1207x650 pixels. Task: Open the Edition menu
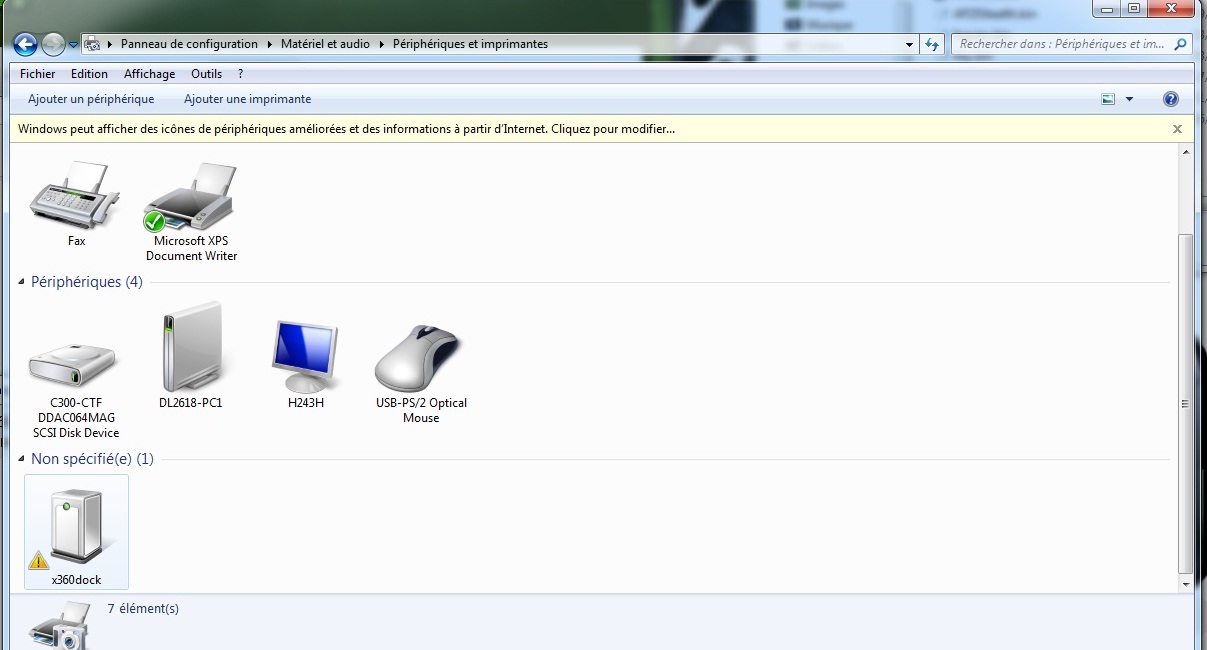89,74
